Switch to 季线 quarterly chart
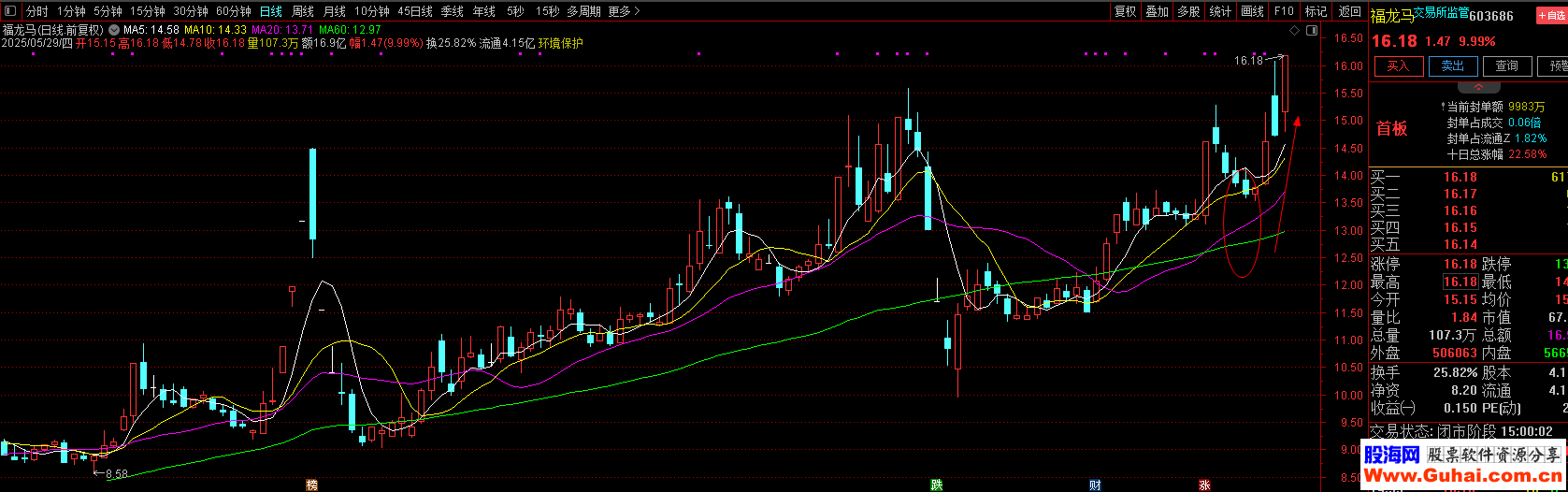Image resolution: width=1568 pixels, height=492 pixels. (x=452, y=11)
